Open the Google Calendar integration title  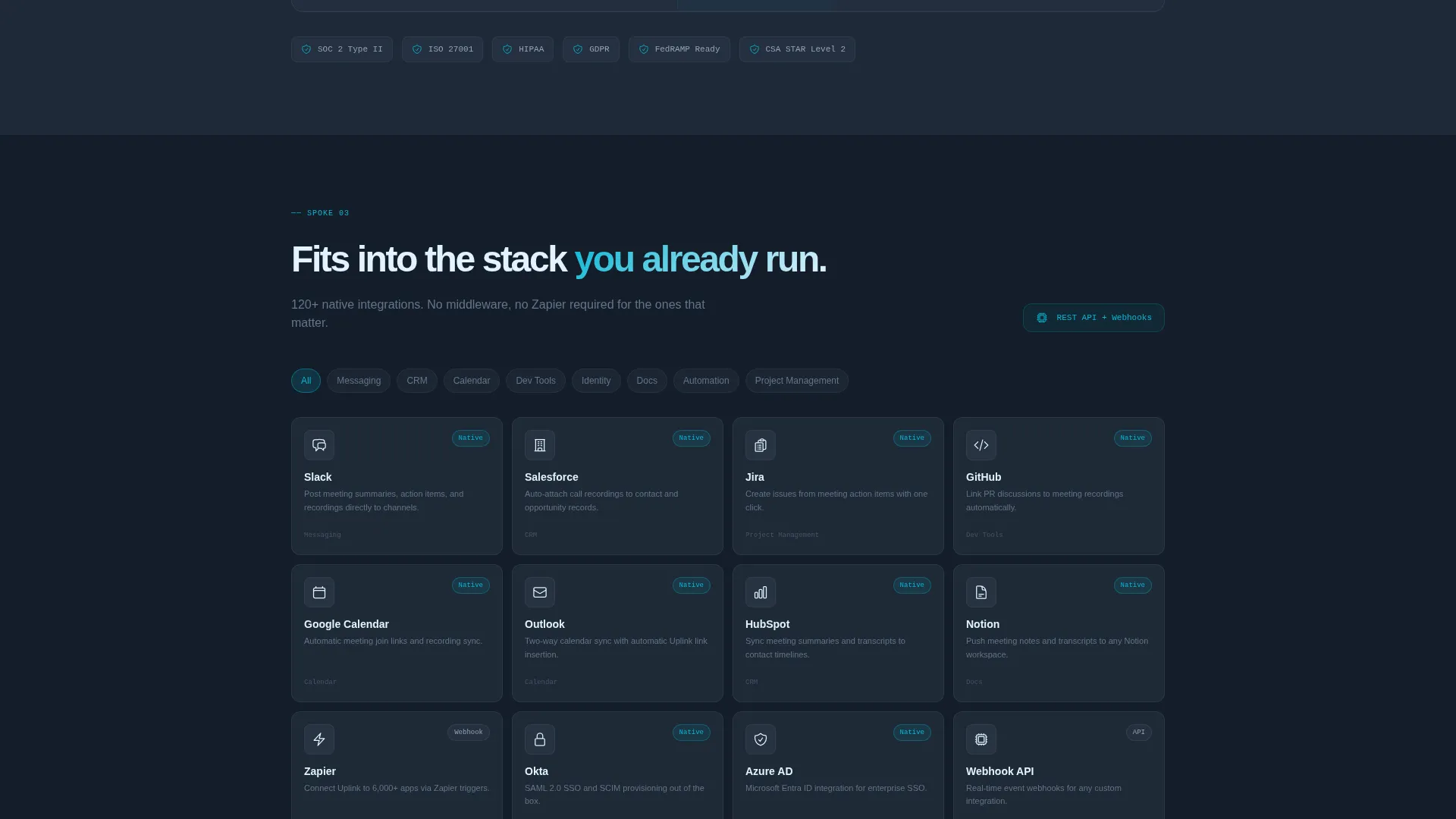(347, 624)
